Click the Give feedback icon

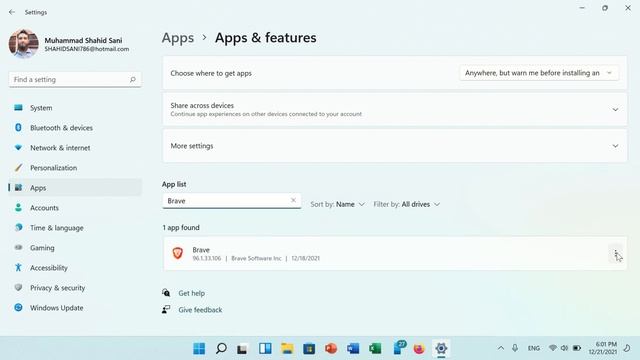166,309
